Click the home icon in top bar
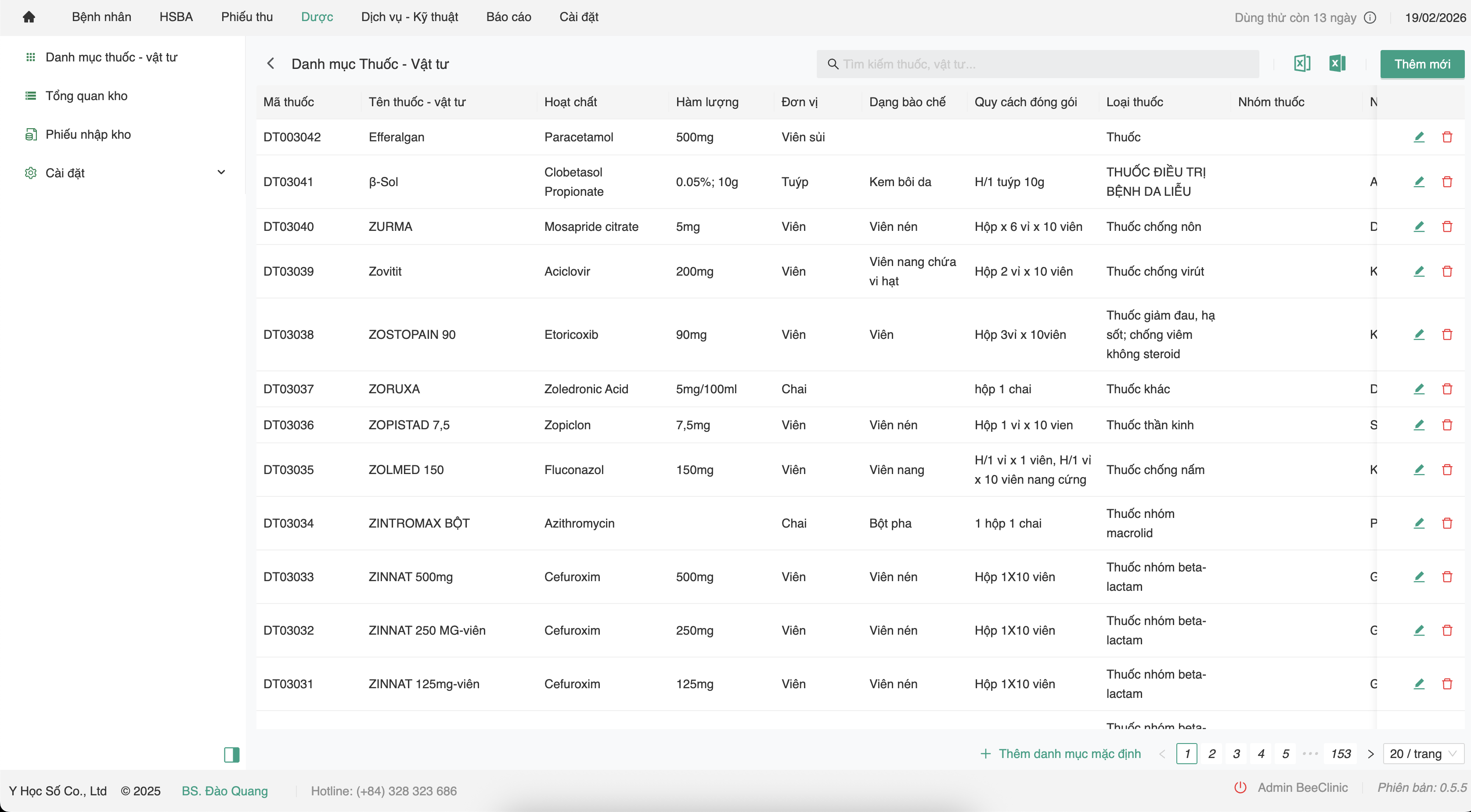 [x=29, y=17]
